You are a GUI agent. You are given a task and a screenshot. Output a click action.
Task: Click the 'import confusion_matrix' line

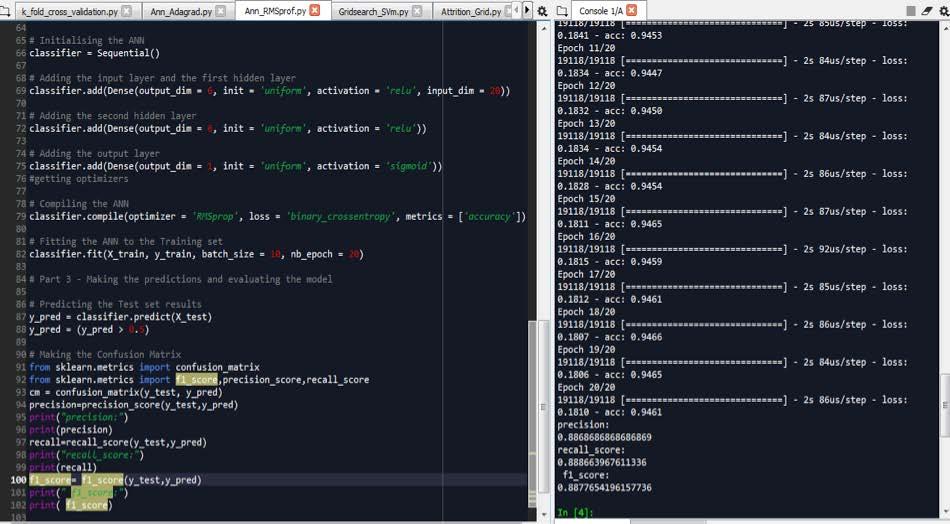[x=144, y=366]
